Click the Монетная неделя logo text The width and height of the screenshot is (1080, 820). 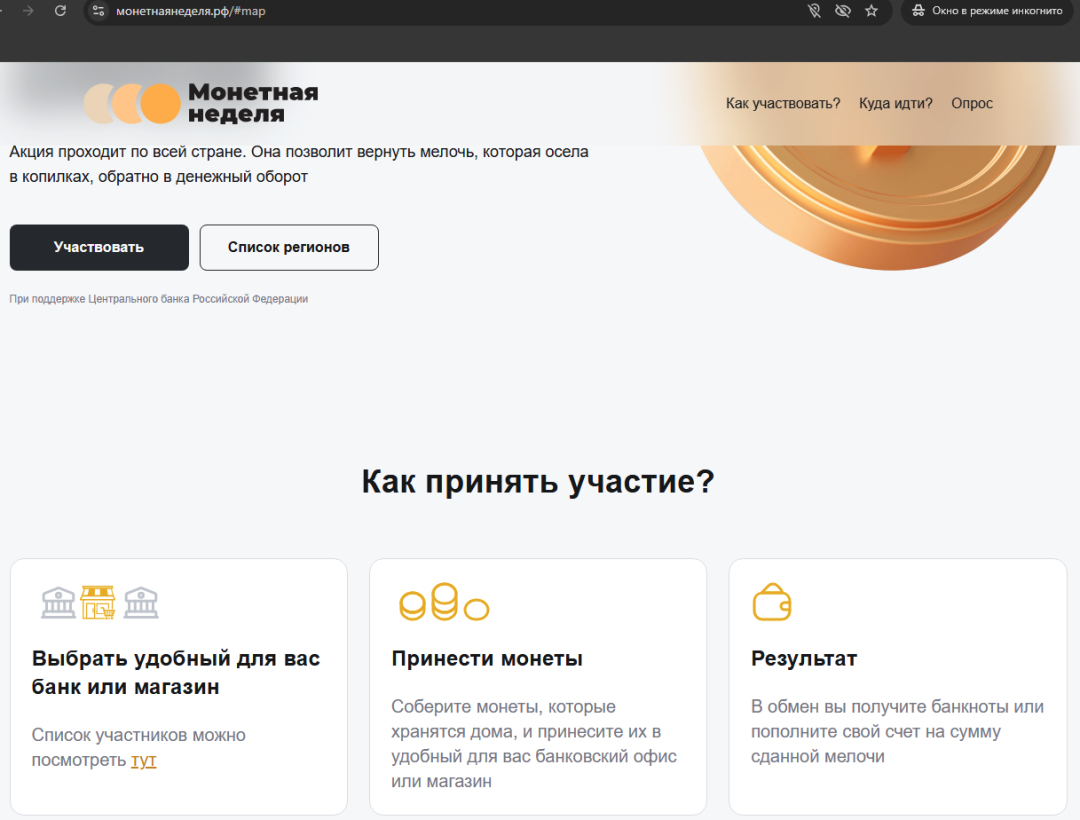tap(253, 103)
